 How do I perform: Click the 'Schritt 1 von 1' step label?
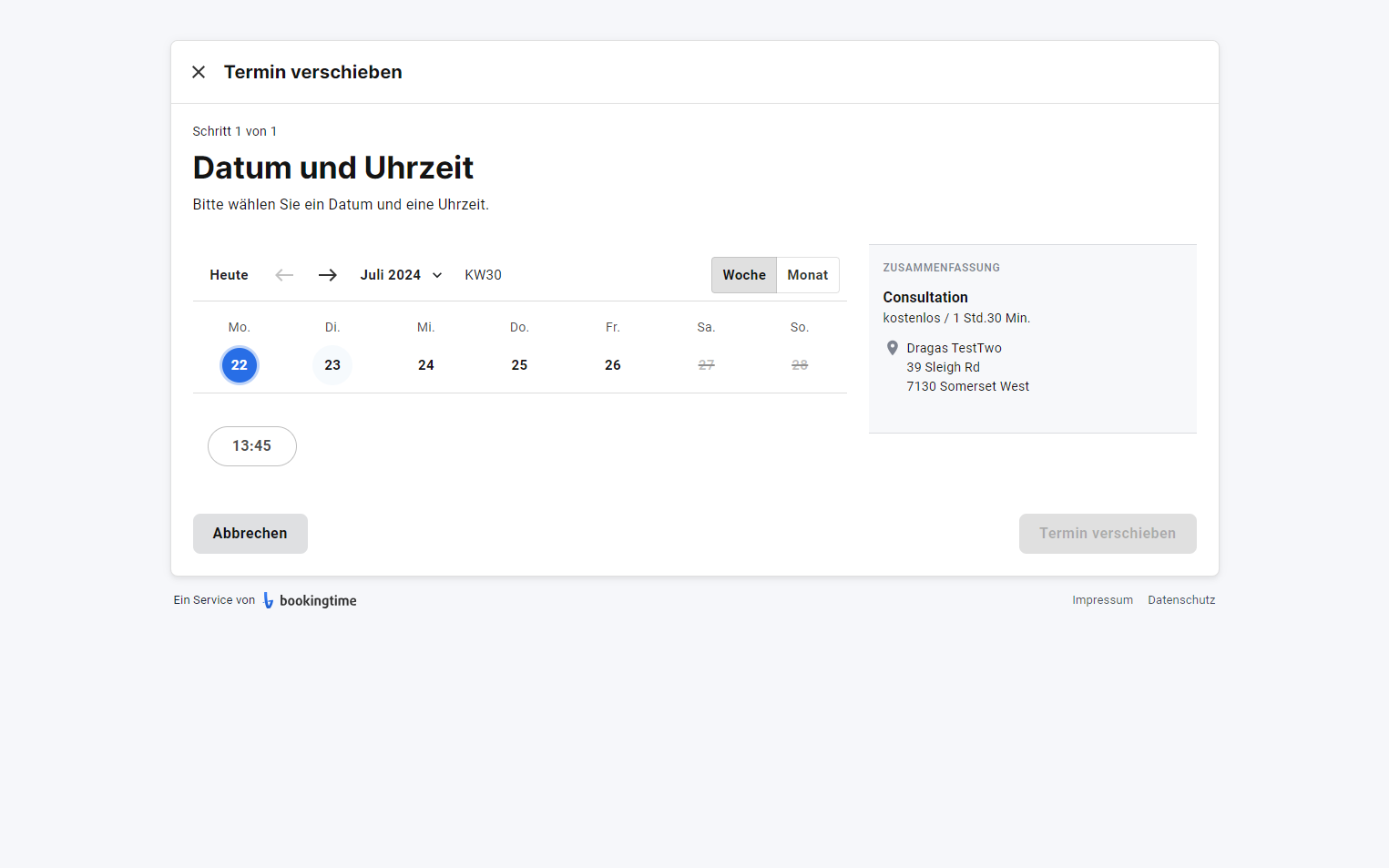click(235, 131)
